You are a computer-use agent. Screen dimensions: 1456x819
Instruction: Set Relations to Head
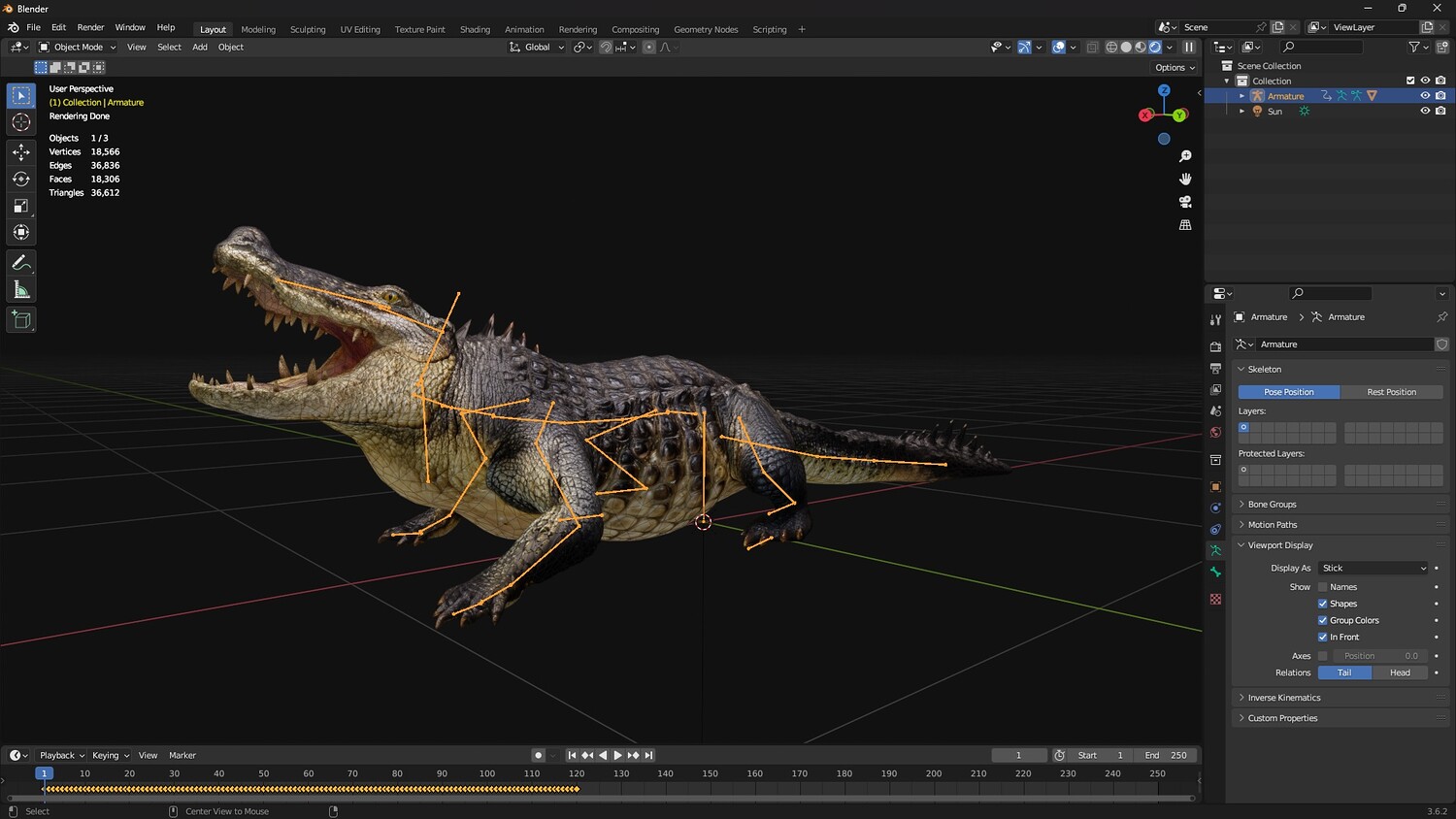1400,672
